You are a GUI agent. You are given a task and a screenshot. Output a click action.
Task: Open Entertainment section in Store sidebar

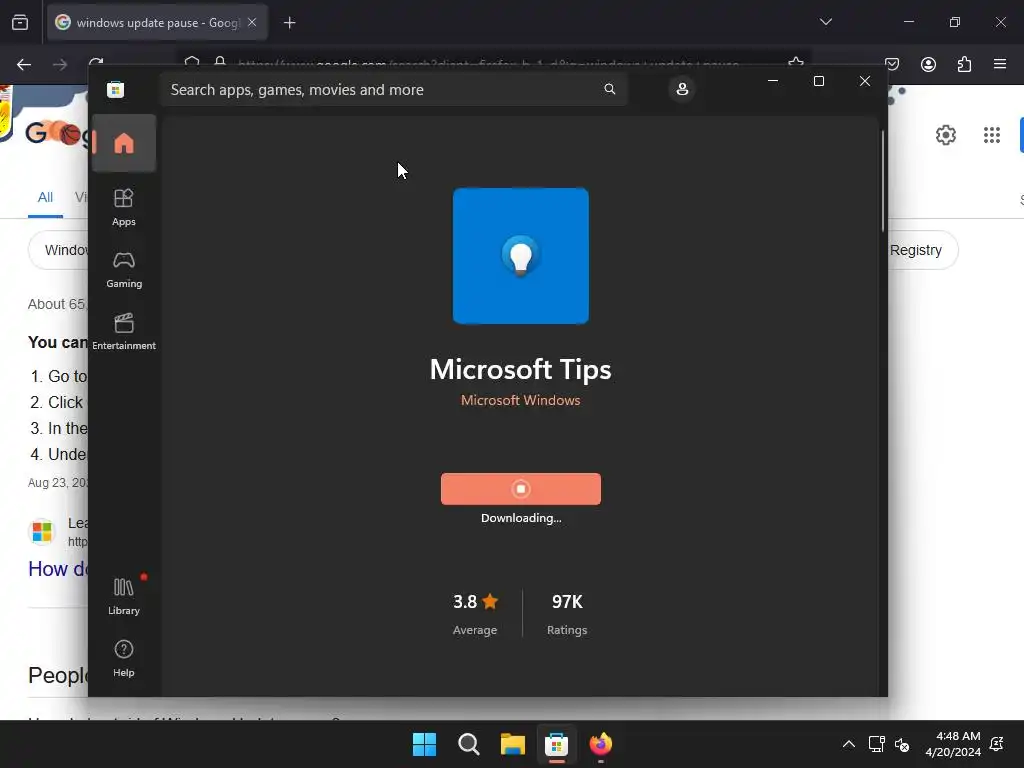click(123, 331)
